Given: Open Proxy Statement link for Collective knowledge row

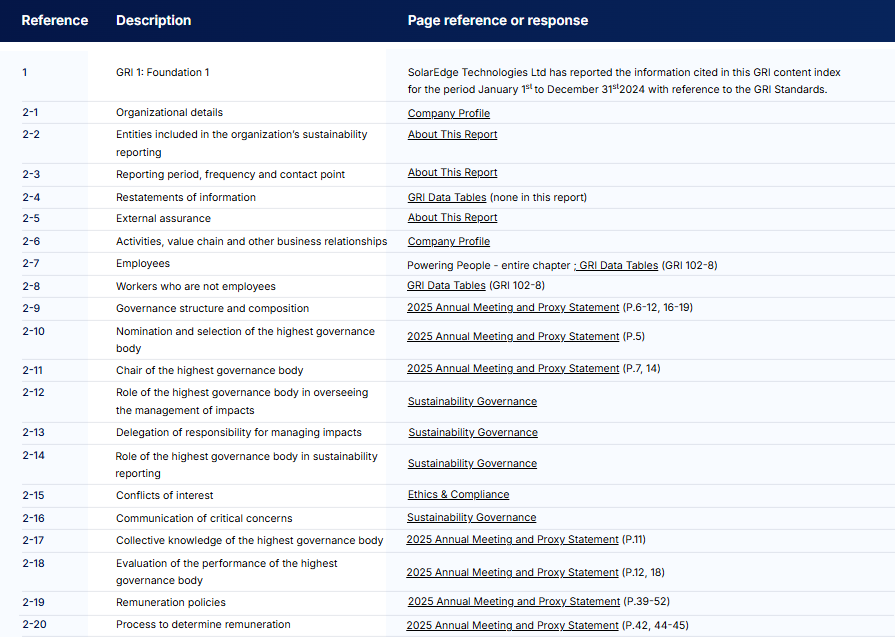Looking at the screenshot, I should [x=513, y=539].
